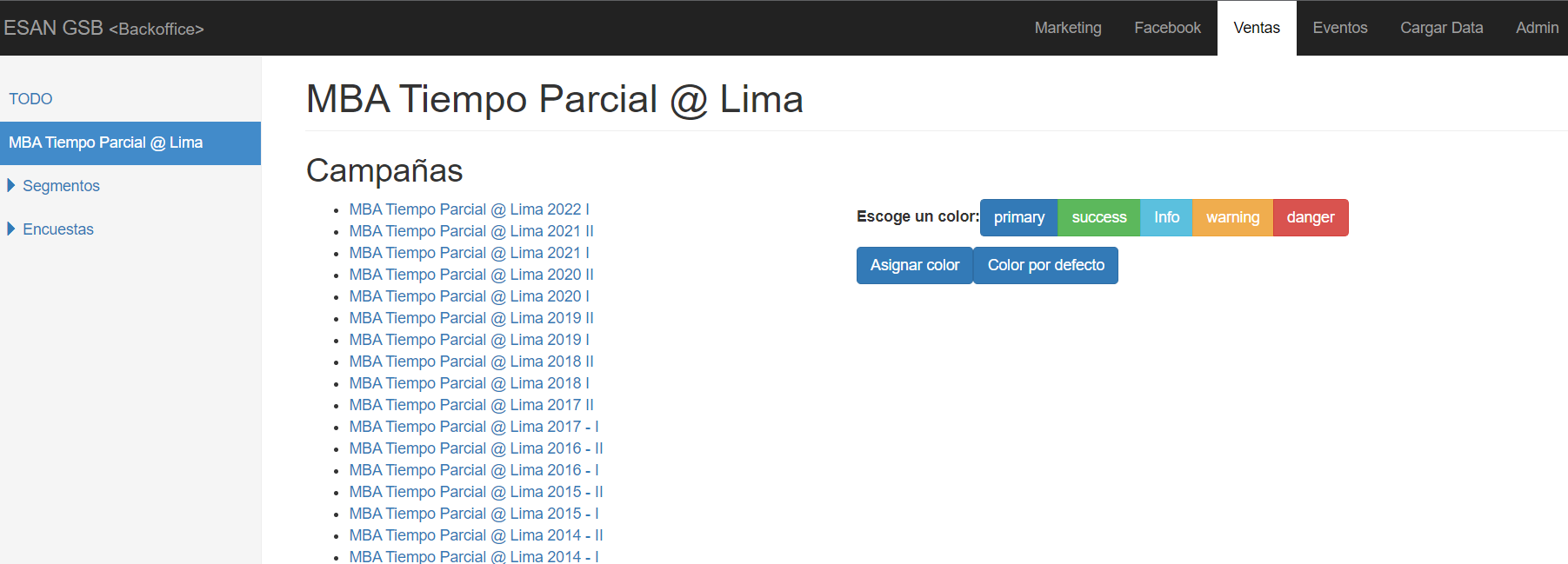
Task: Select MBA Tiempo Parcial @ Lima sidebar item
Action: [x=130, y=143]
